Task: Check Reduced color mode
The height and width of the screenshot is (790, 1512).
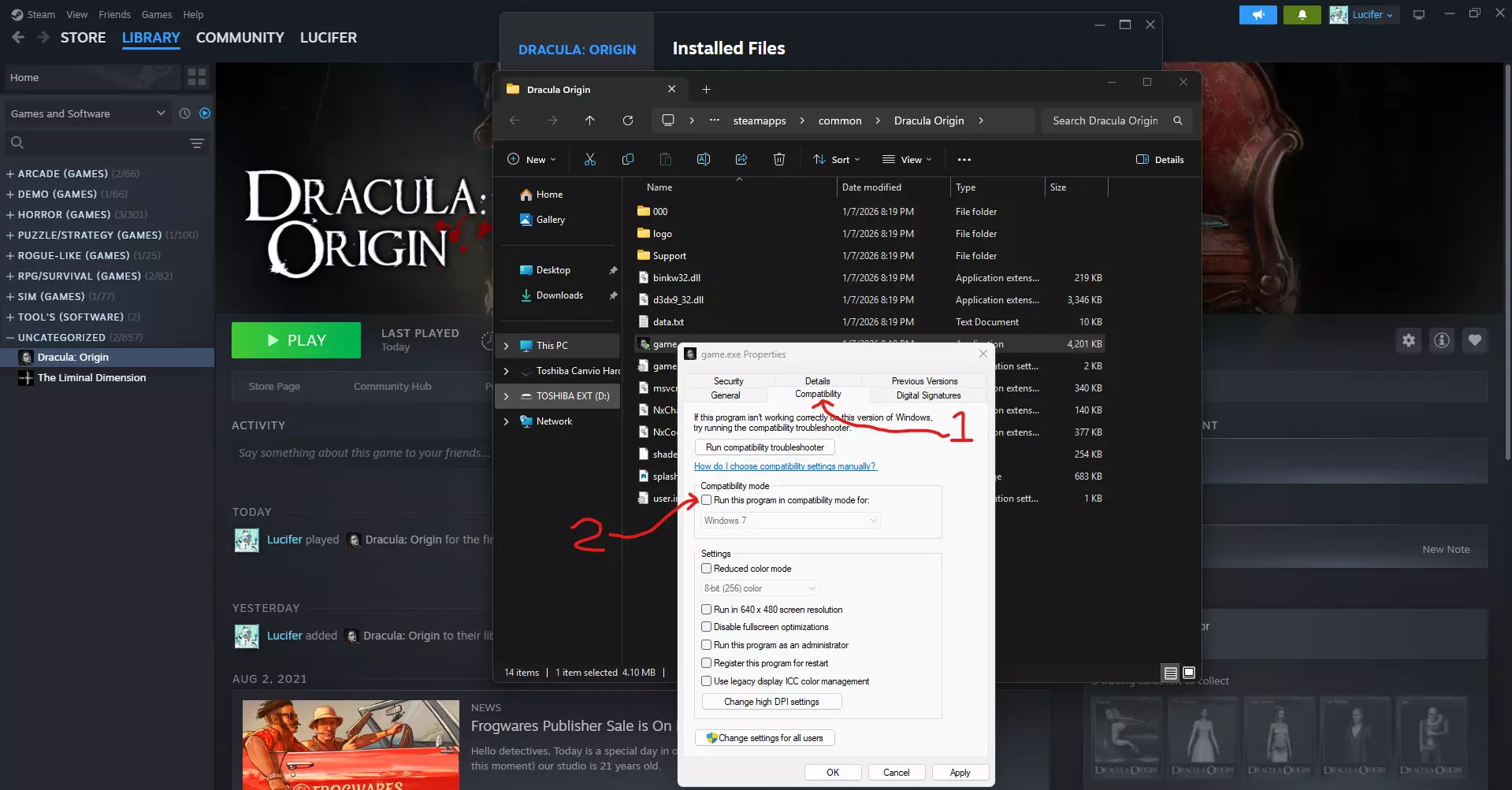Action: [x=707, y=569]
